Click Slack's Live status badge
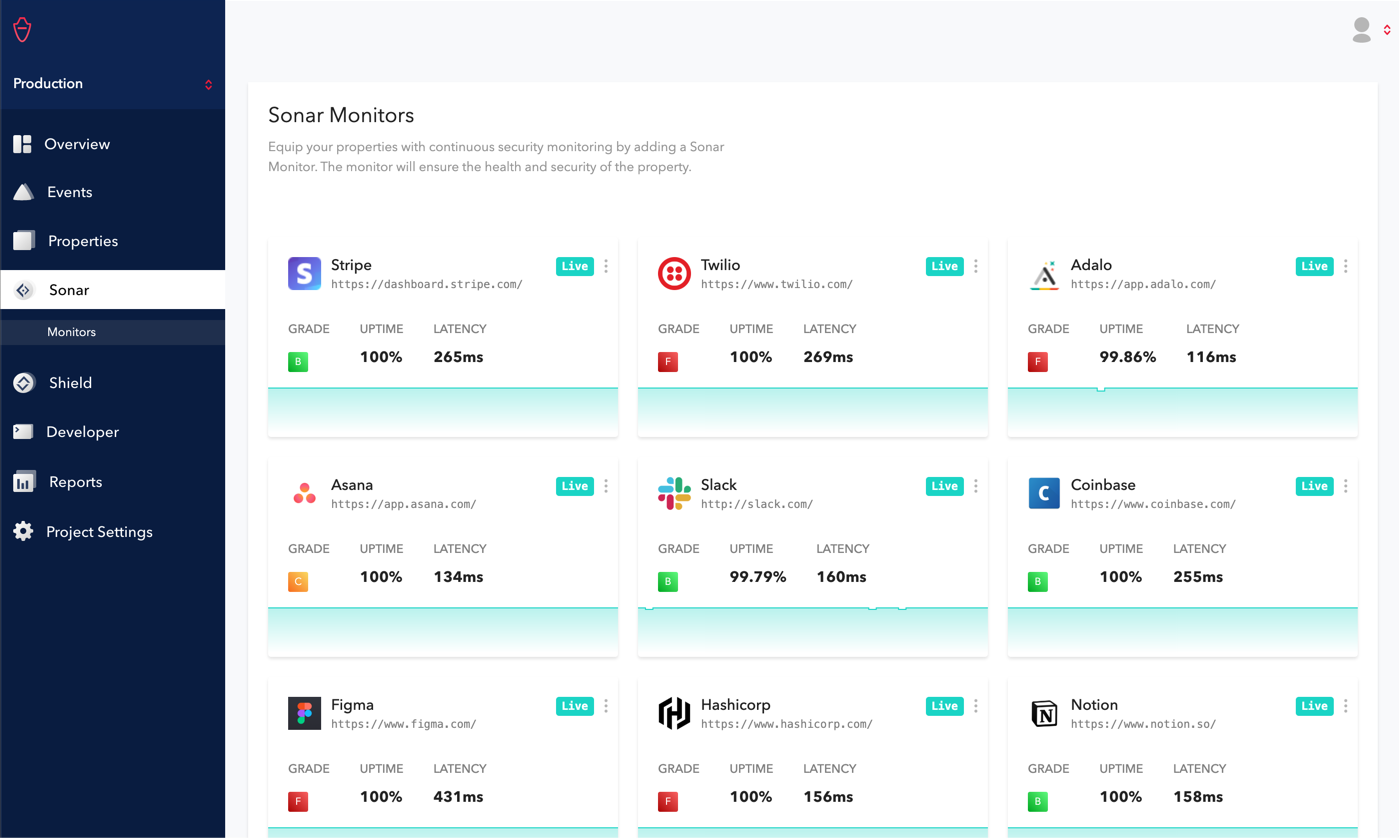Viewport: 1400px width, 838px height. pyautogui.click(x=945, y=486)
